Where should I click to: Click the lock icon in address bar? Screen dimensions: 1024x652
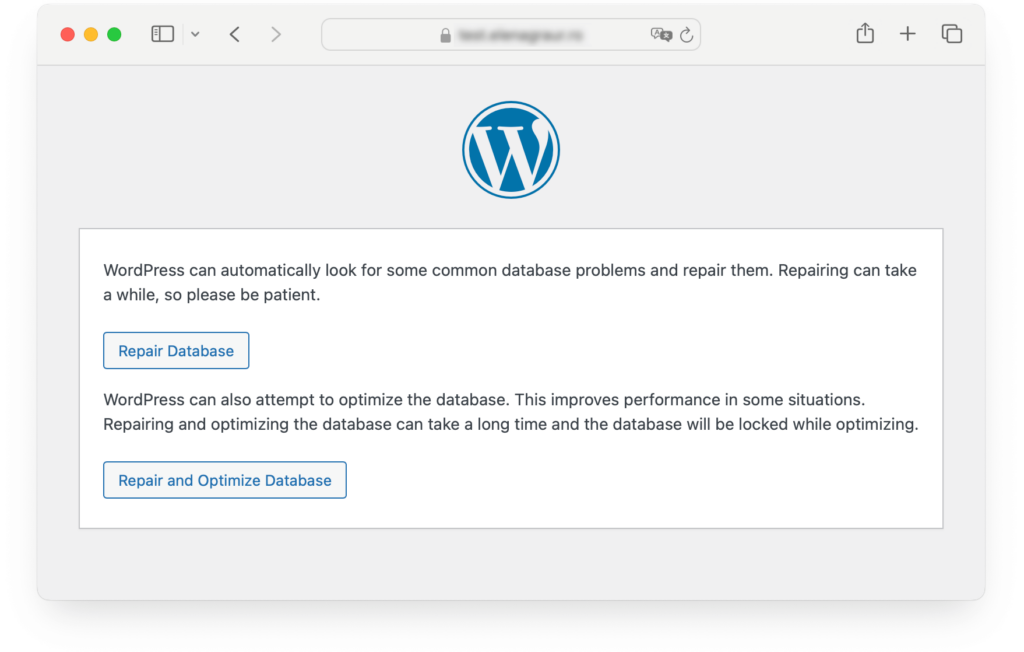[x=445, y=35]
